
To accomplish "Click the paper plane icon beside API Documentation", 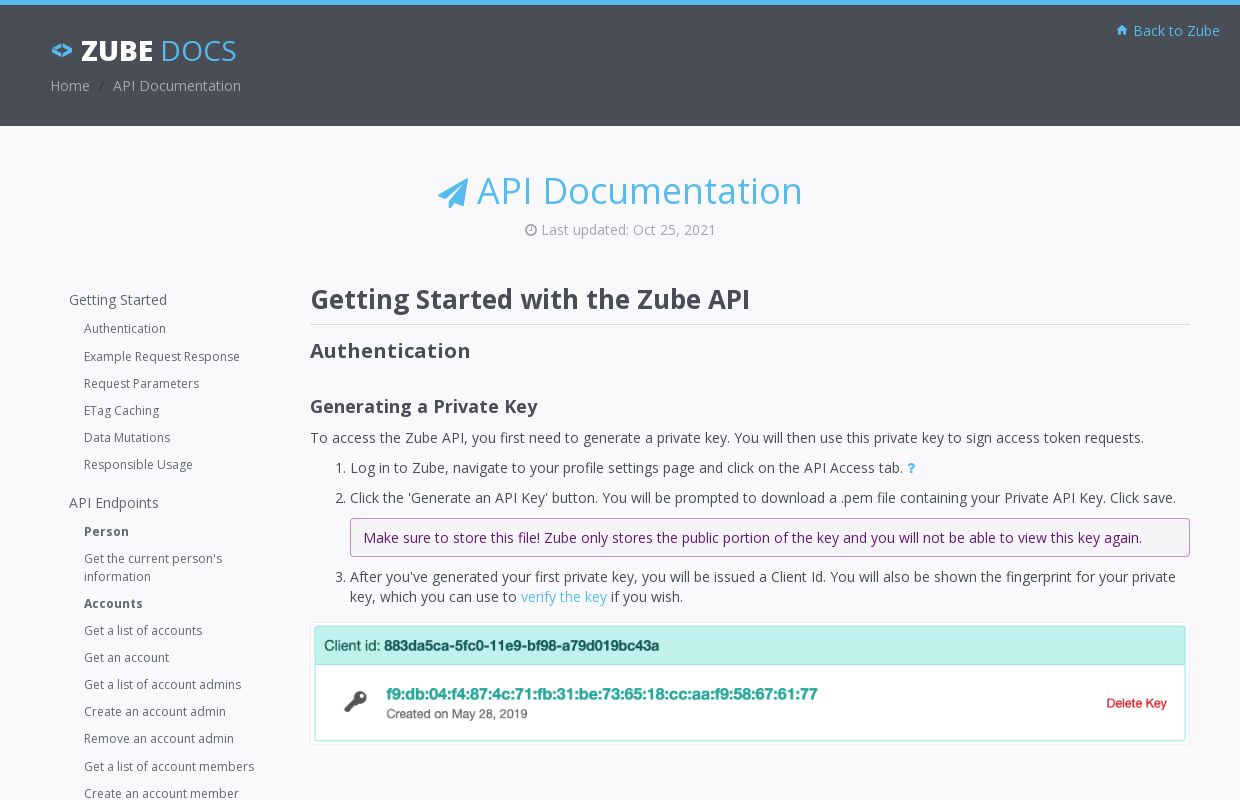I will [453, 192].
